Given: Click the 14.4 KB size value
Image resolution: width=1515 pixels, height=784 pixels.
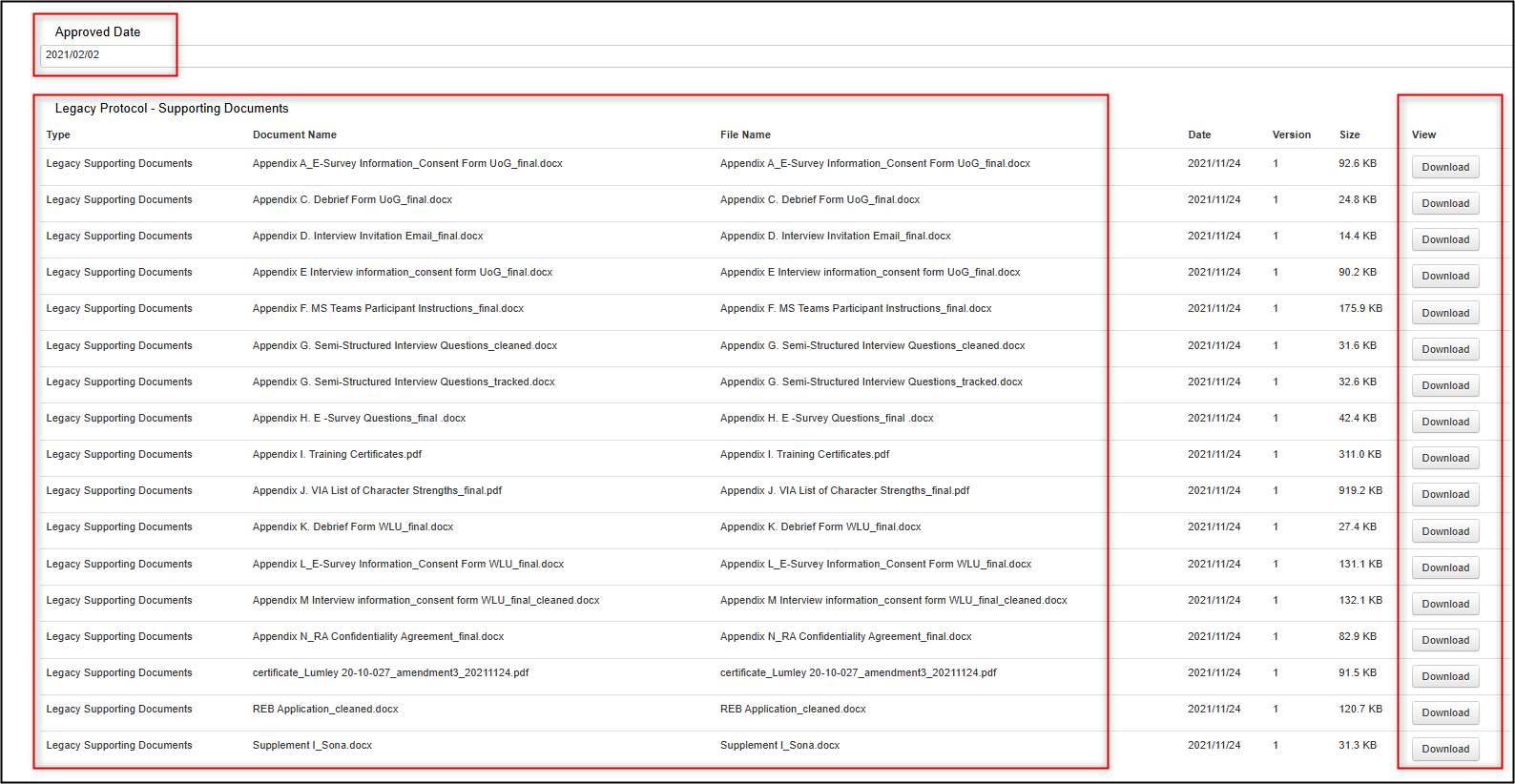Looking at the screenshot, I should (1358, 236).
